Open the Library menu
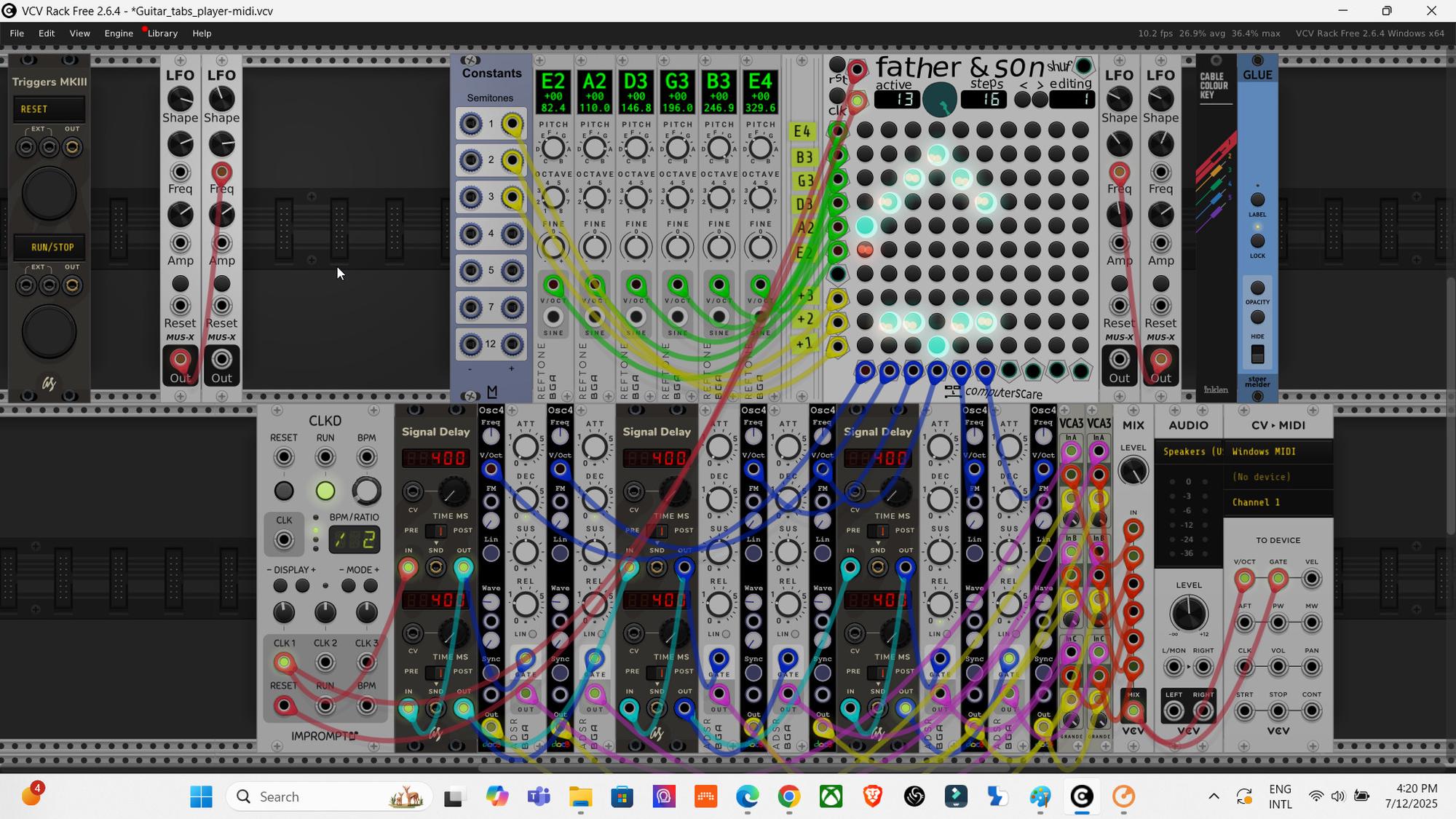This screenshot has width=1456, height=819. [162, 33]
